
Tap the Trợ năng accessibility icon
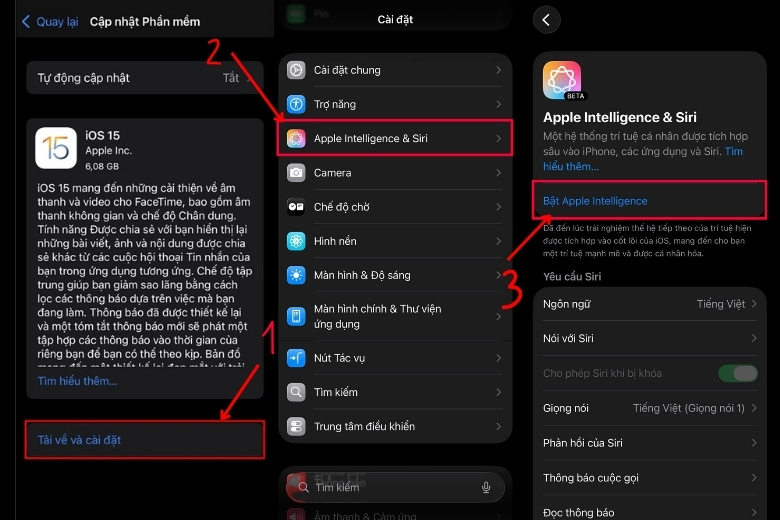296,104
